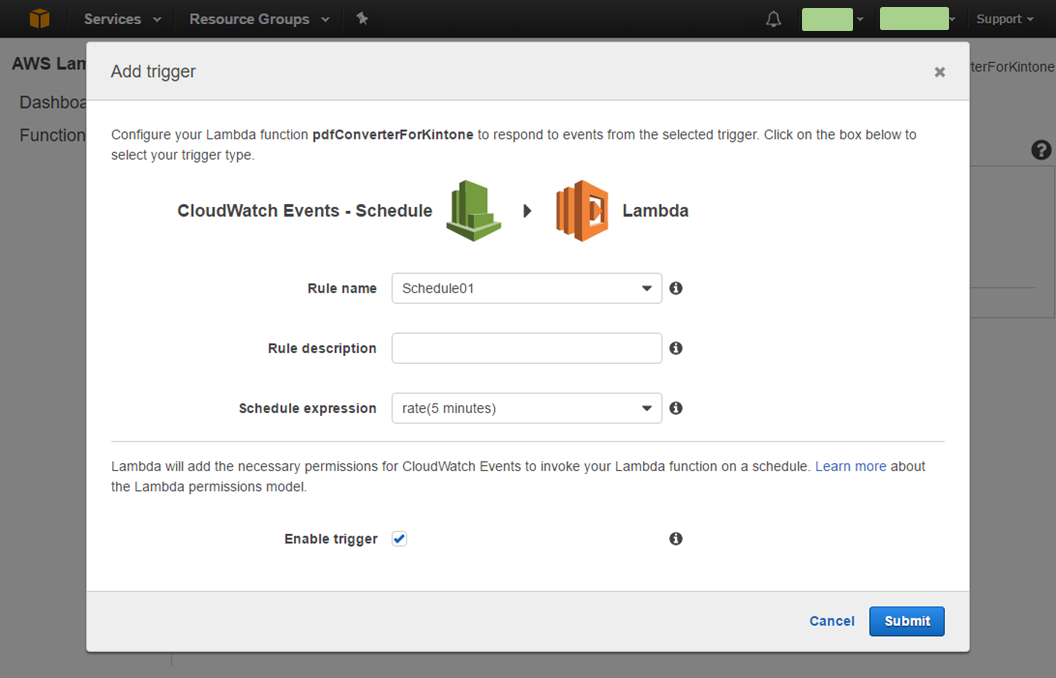This screenshot has height=678, width=1056.
Task: Click the AWS Lambda heading
Action: pos(49,64)
